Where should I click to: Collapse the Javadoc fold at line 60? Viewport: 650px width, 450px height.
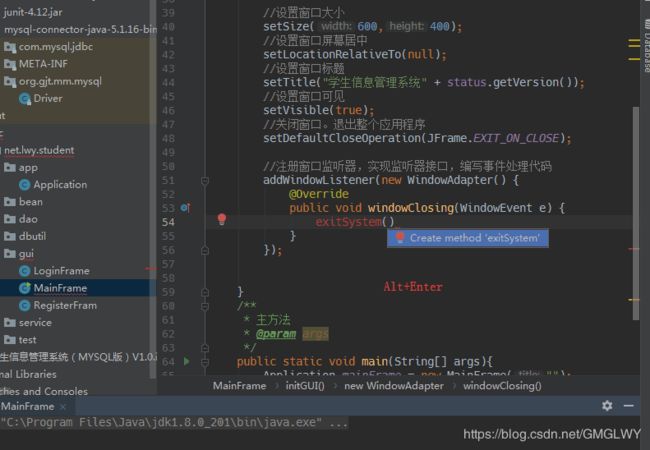(x=205, y=306)
